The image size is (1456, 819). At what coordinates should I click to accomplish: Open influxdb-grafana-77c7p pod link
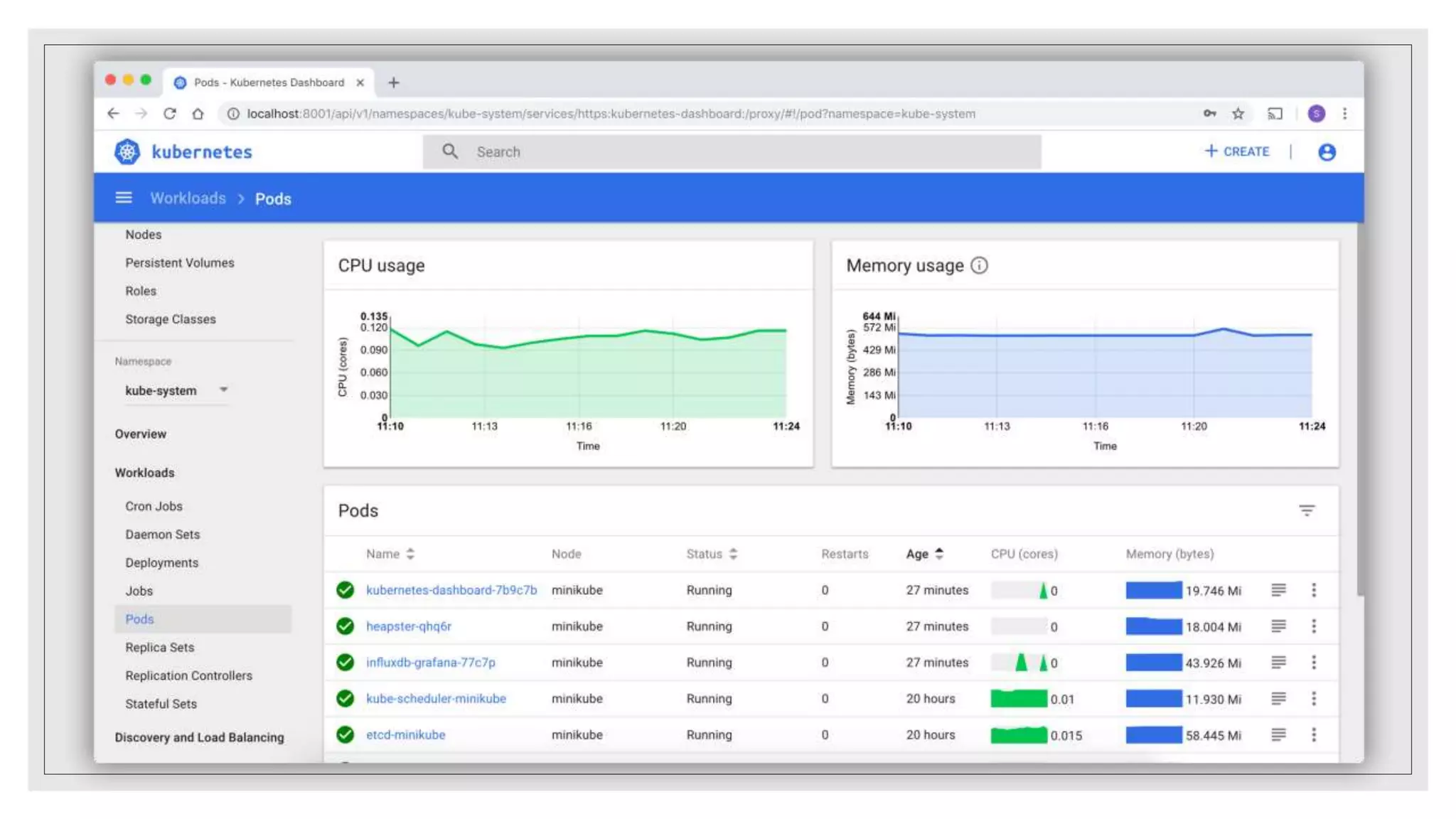430,663
